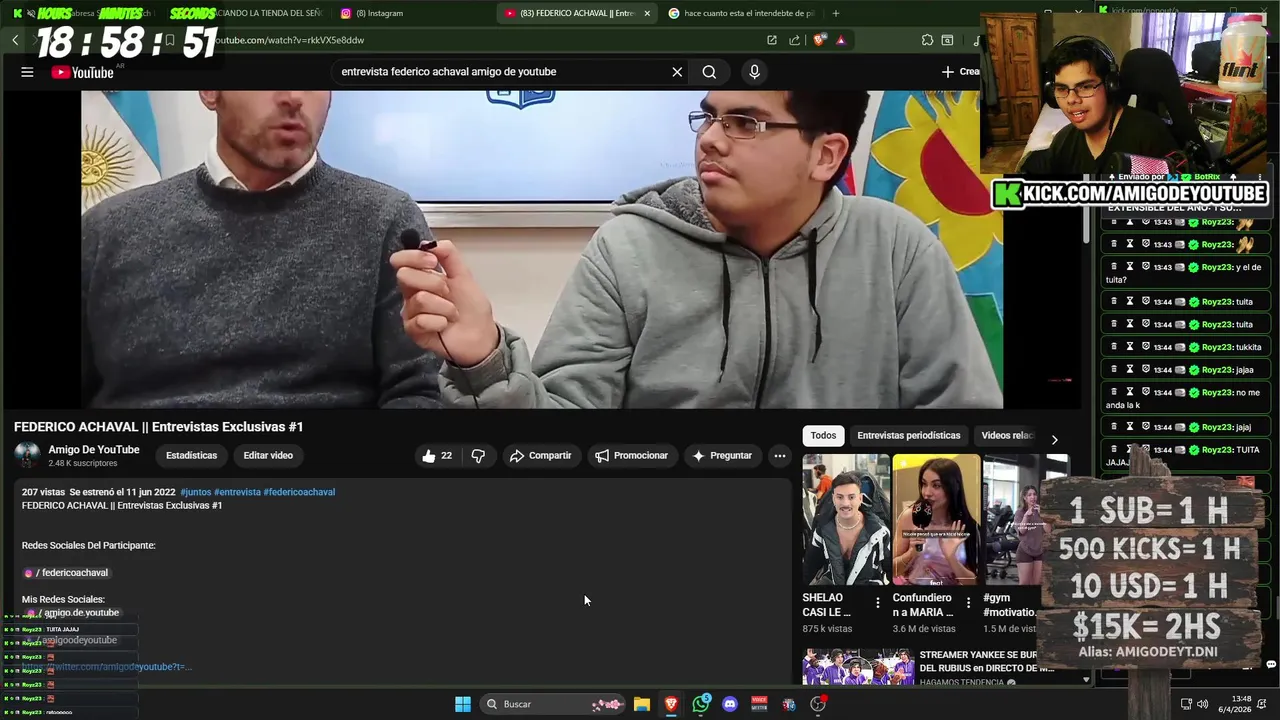Open the SHELAO CASI LE short thumbnail

point(846,520)
